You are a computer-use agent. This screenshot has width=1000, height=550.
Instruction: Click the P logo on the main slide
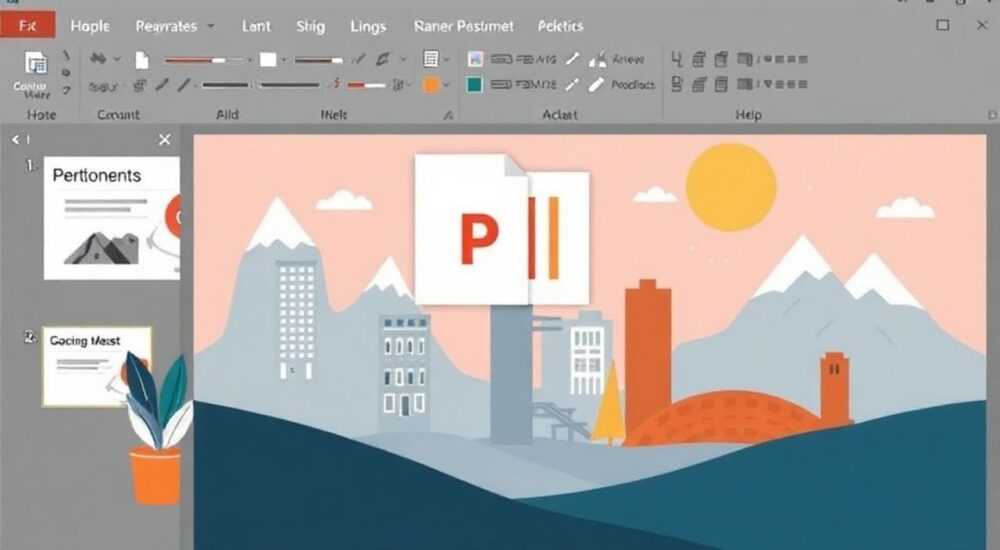coord(480,239)
